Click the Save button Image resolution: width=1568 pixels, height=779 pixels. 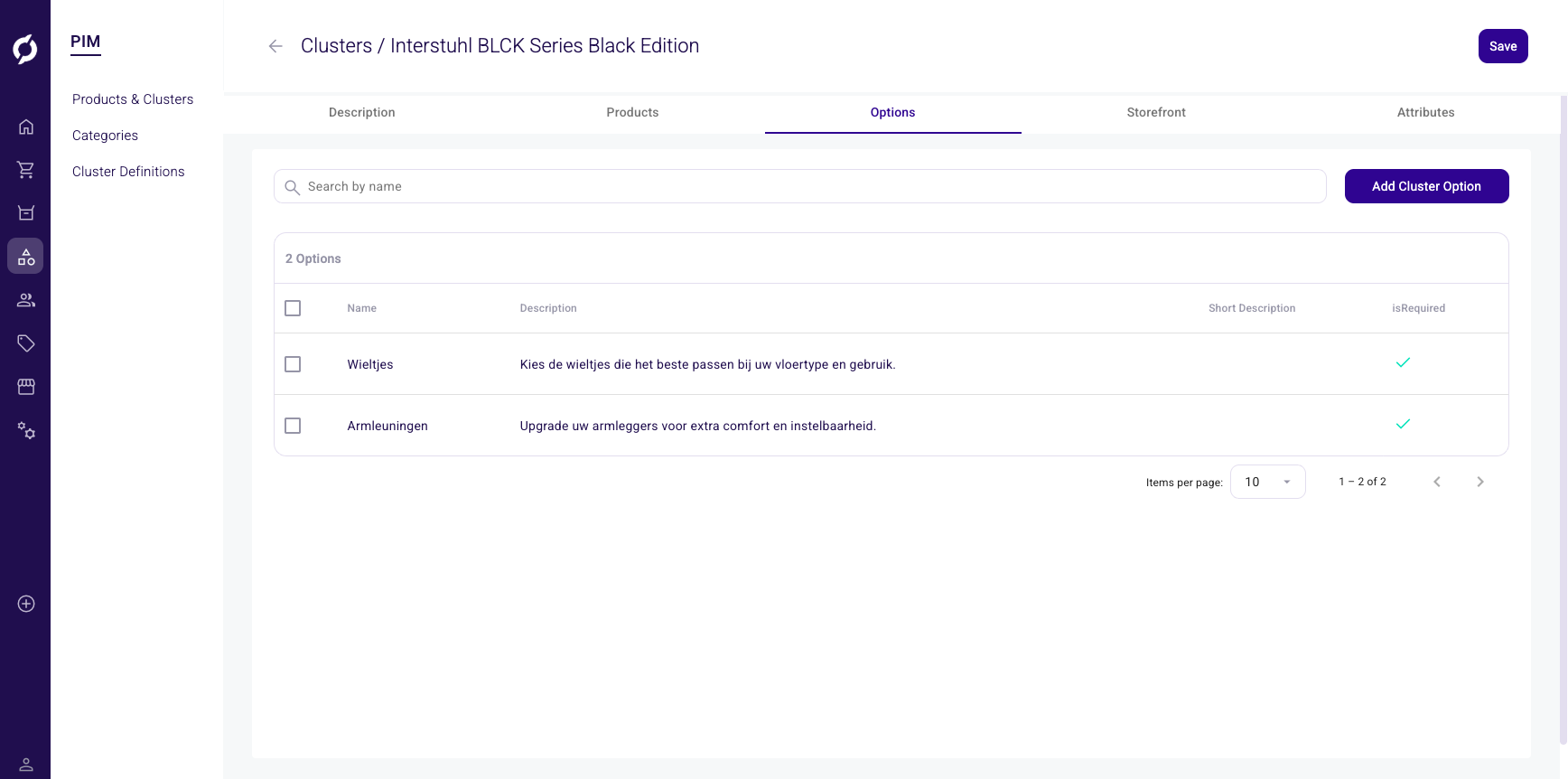(1503, 46)
